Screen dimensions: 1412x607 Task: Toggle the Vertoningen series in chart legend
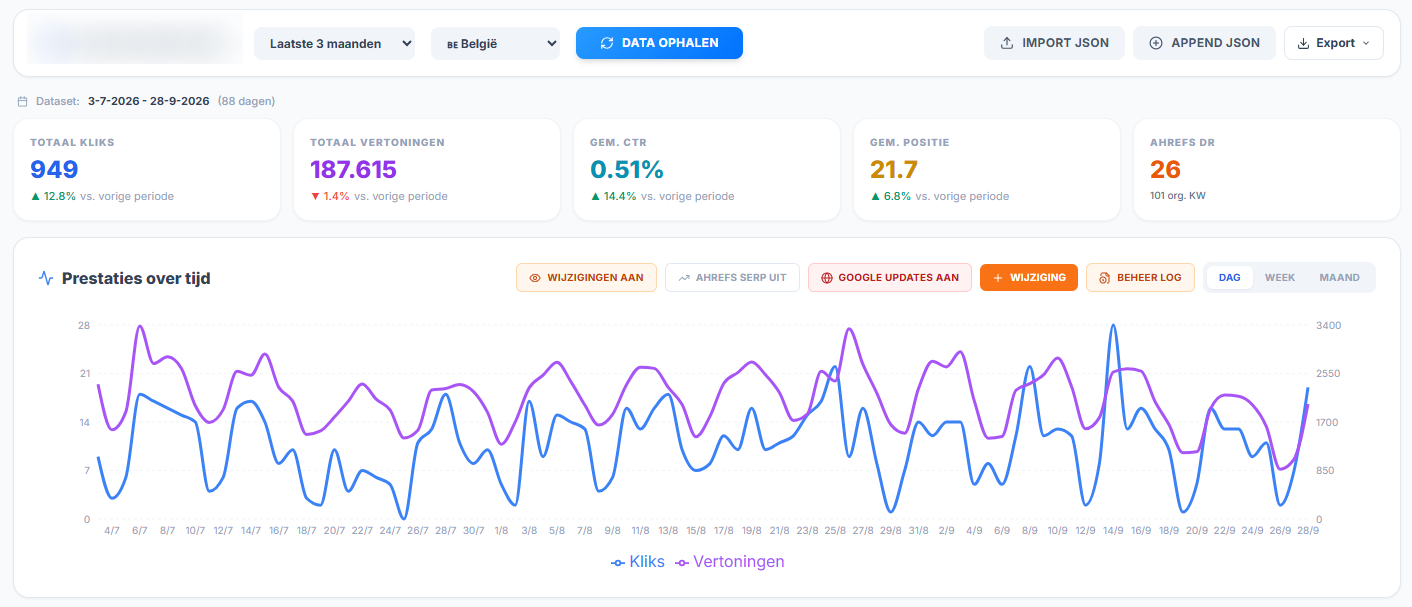coord(731,562)
